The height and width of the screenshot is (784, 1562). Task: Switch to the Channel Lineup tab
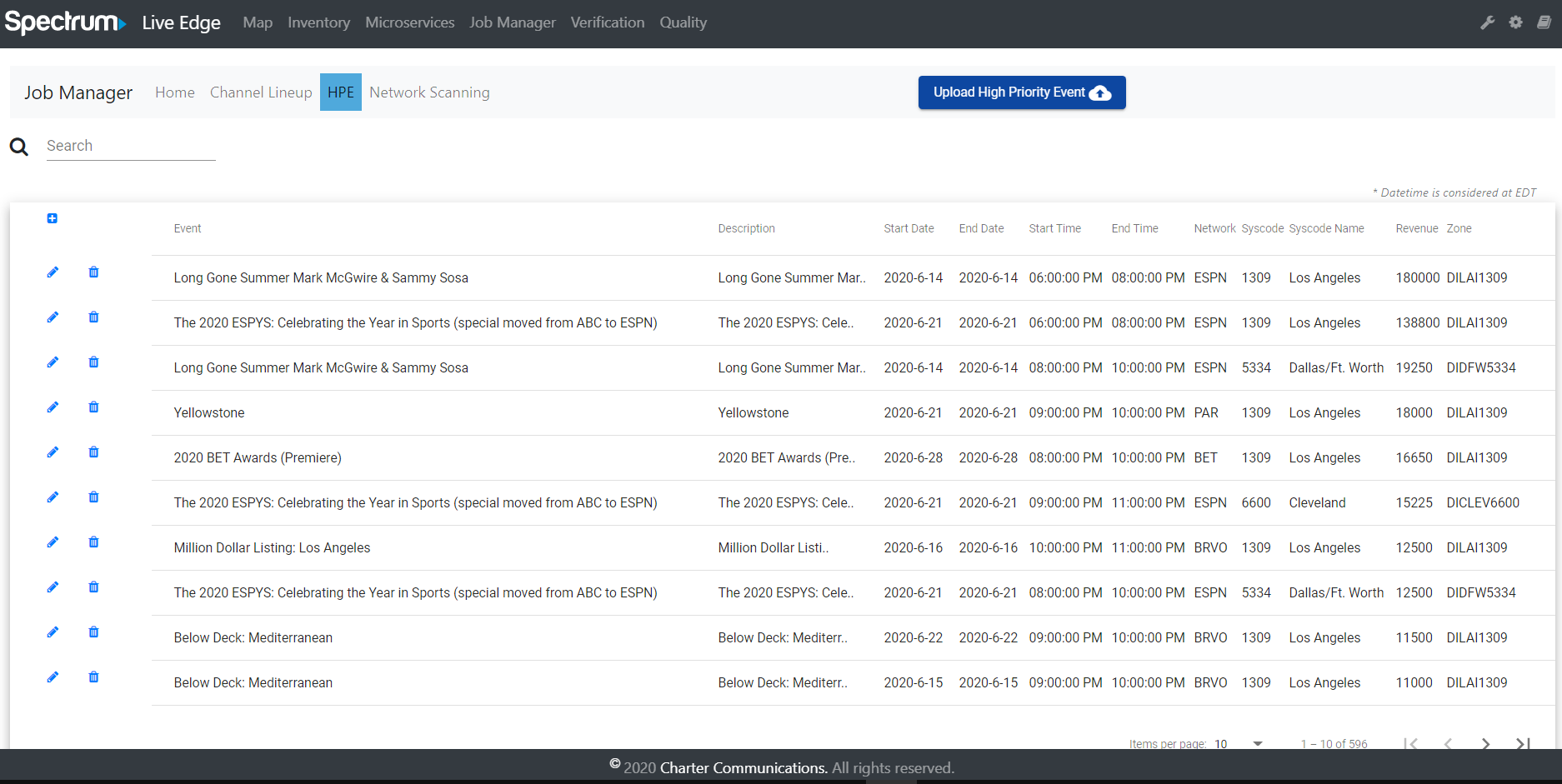261,92
